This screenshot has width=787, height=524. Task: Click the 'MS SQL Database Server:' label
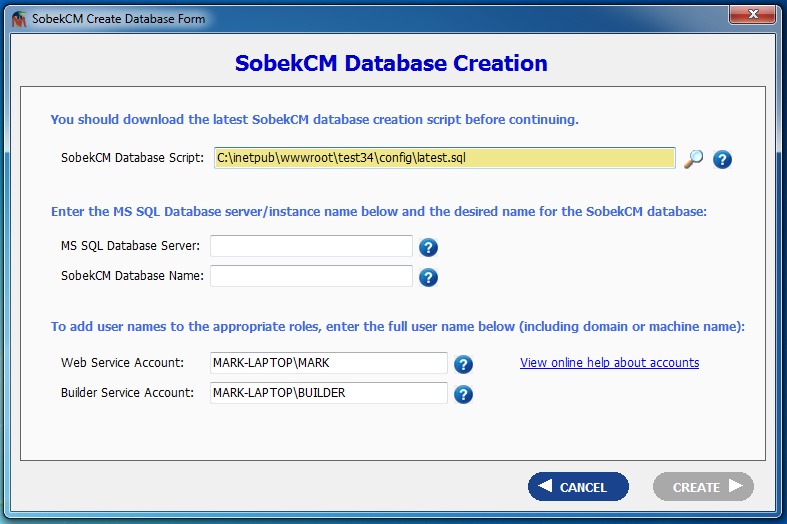point(130,245)
